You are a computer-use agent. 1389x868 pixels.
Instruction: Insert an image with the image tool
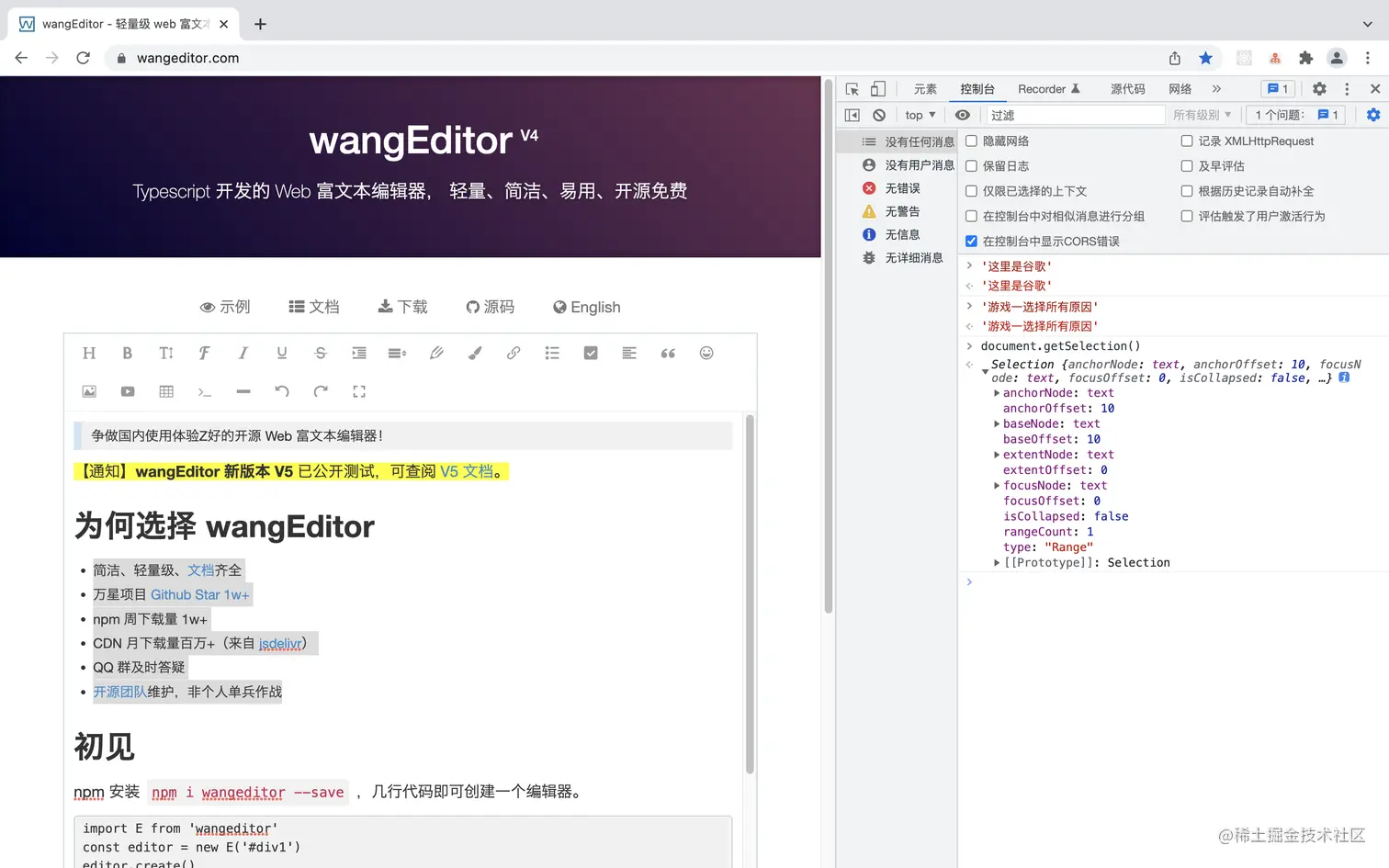[x=89, y=391]
